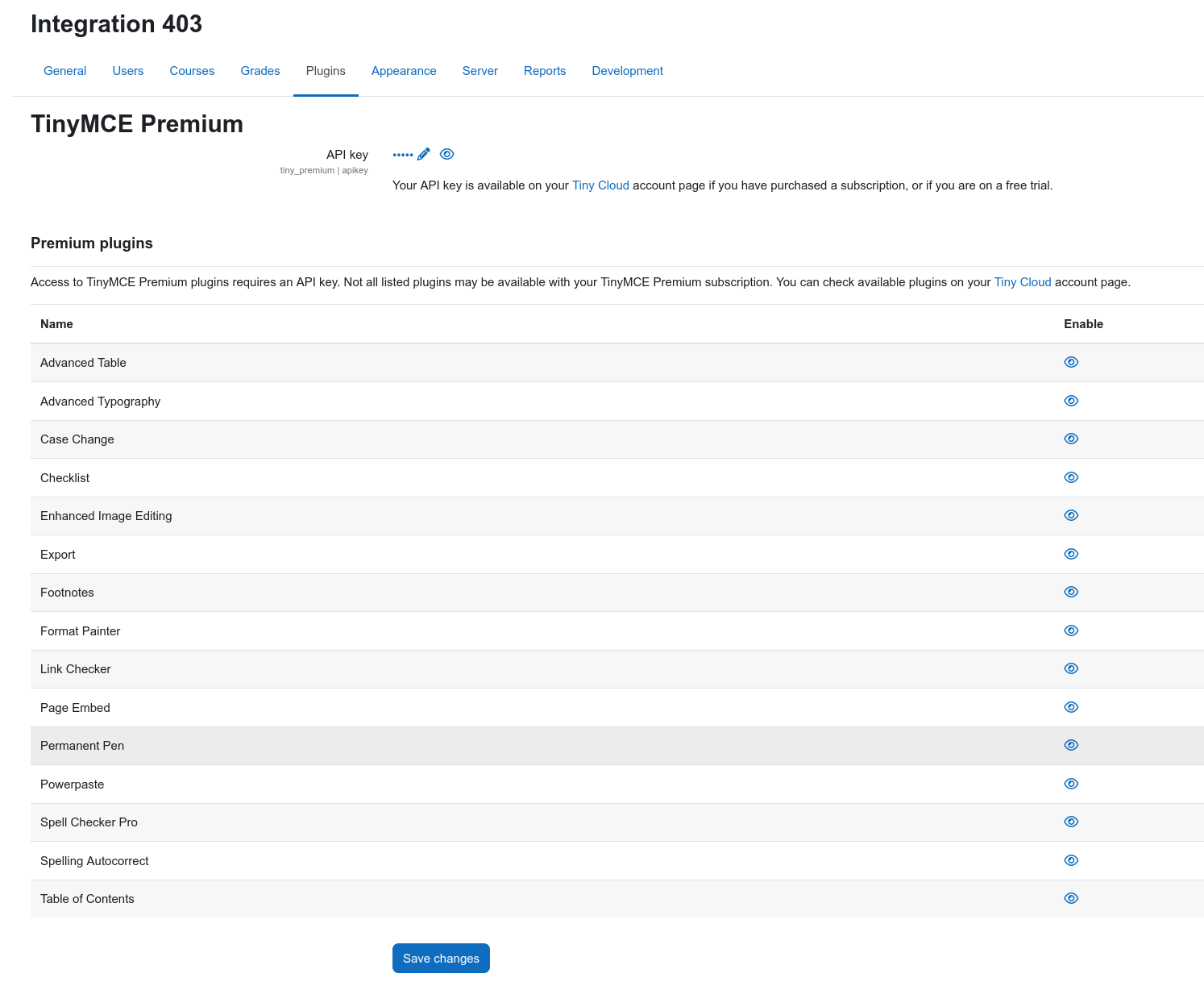1204x1007 pixels.
Task: Toggle the Case Change plugin eye icon
Action: pos(1071,439)
